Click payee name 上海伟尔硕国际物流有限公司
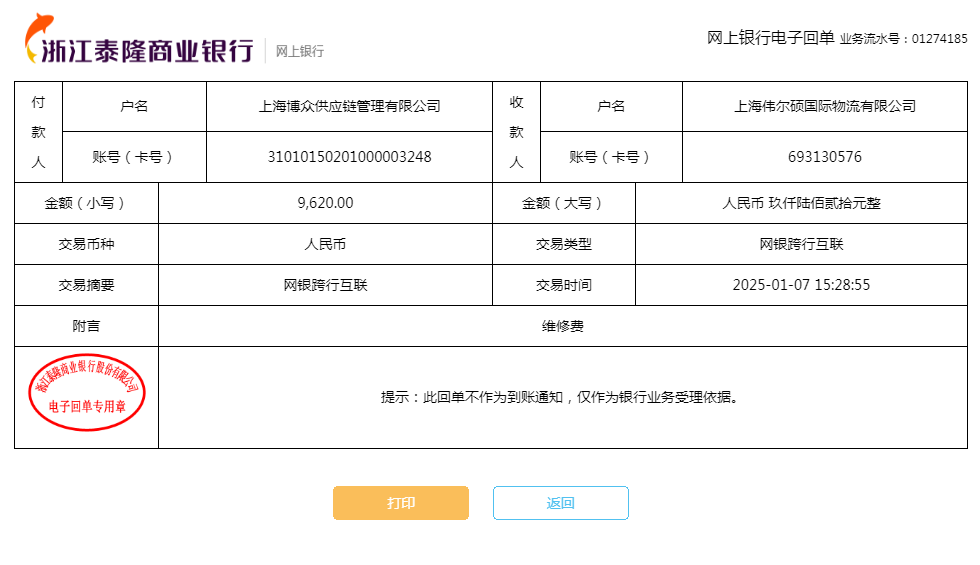 824,106
